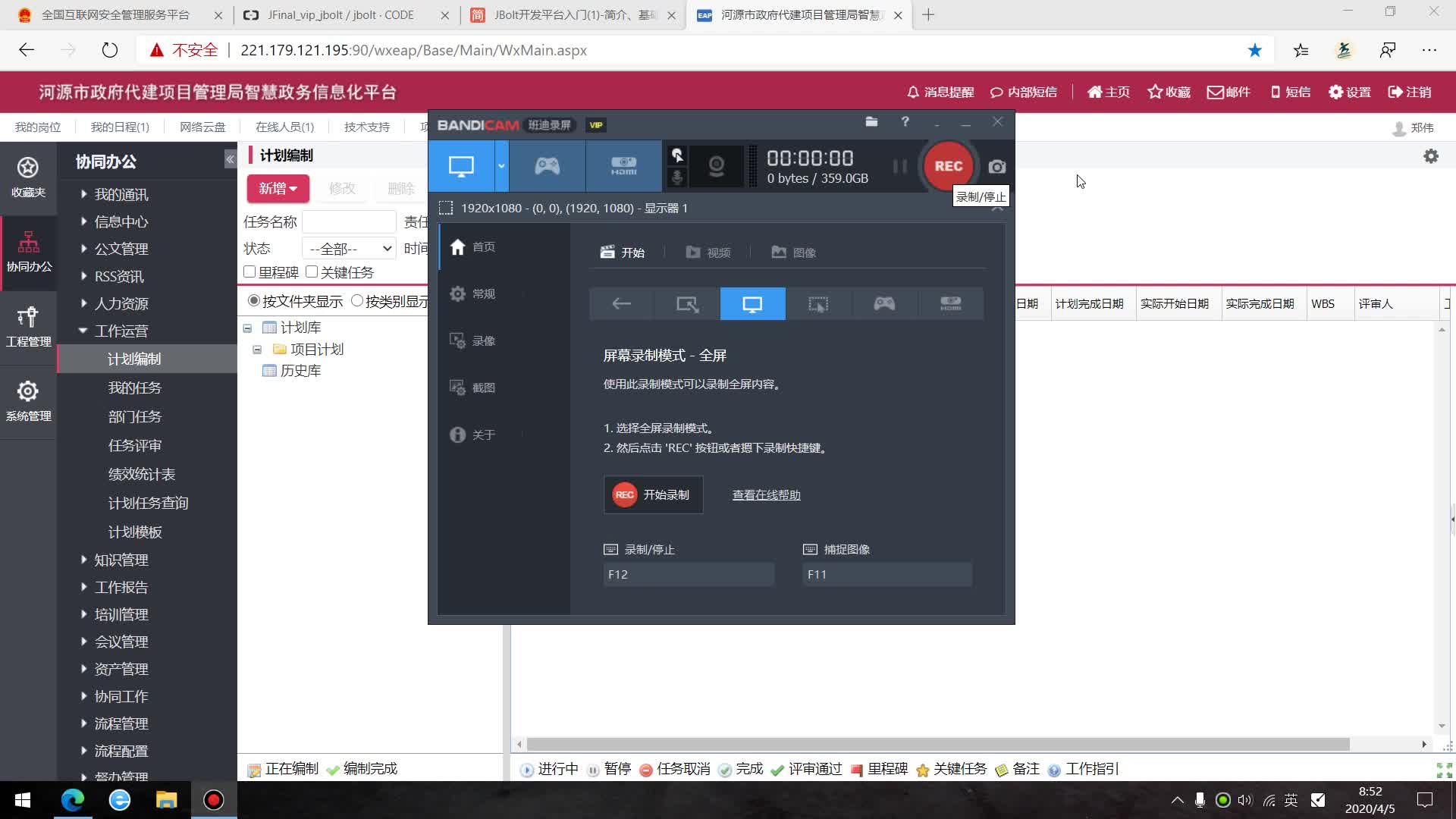Open 收藏夹 sidebar icon

coord(28,177)
